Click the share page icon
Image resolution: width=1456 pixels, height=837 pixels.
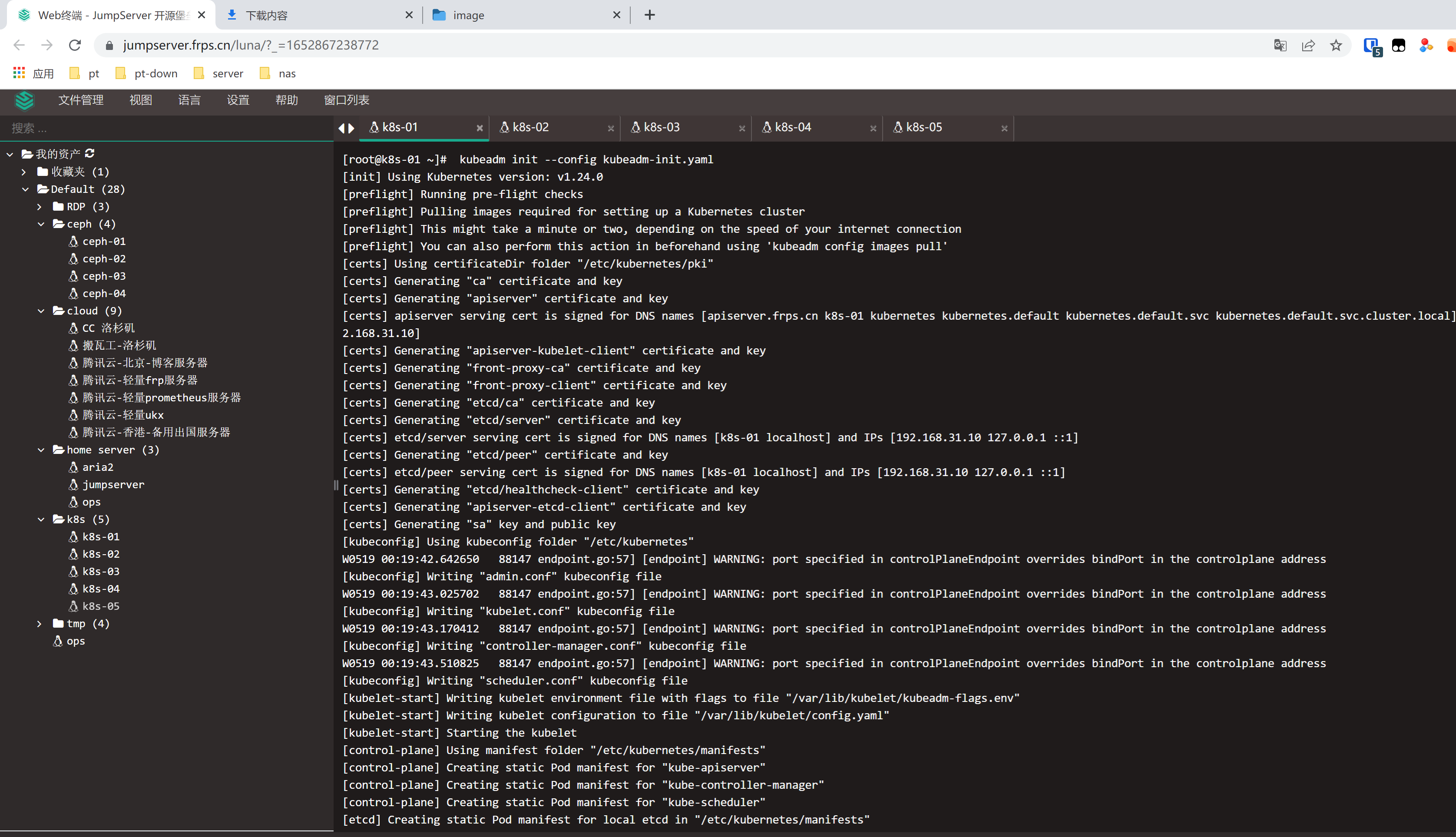tap(1308, 45)
